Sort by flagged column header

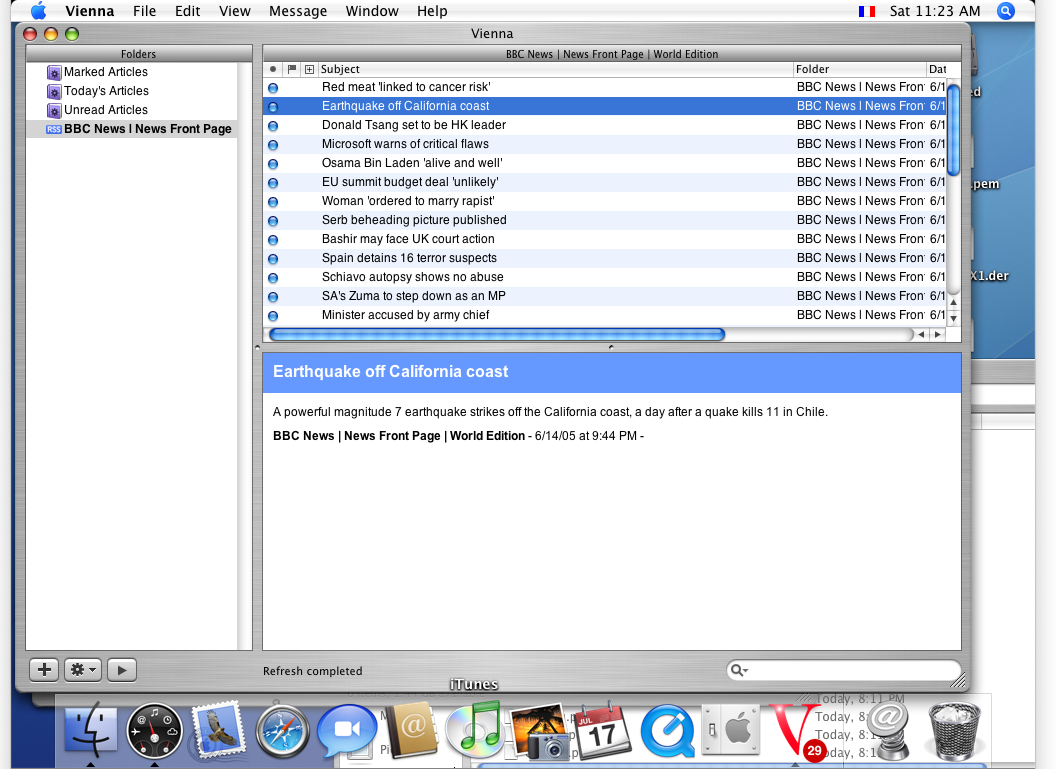point(292,69)
